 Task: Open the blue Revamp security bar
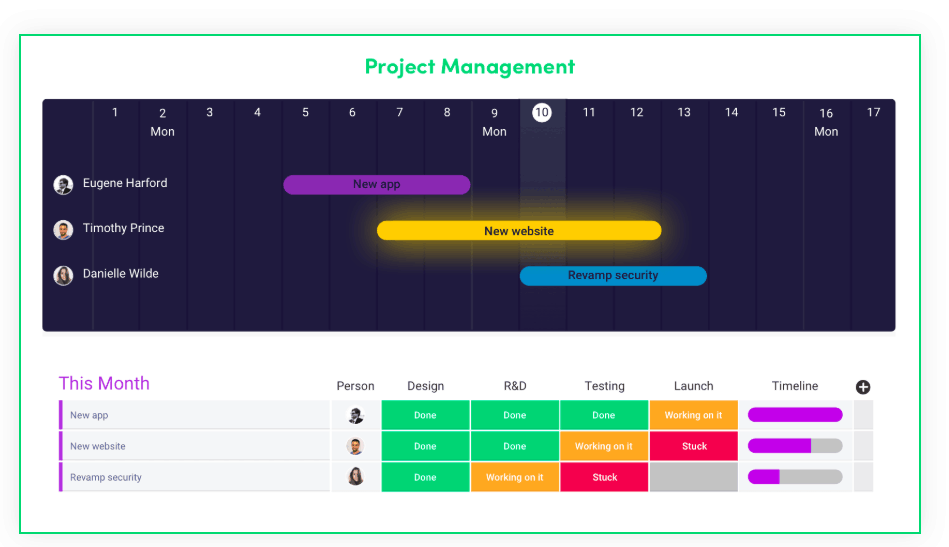coord(613,276)
